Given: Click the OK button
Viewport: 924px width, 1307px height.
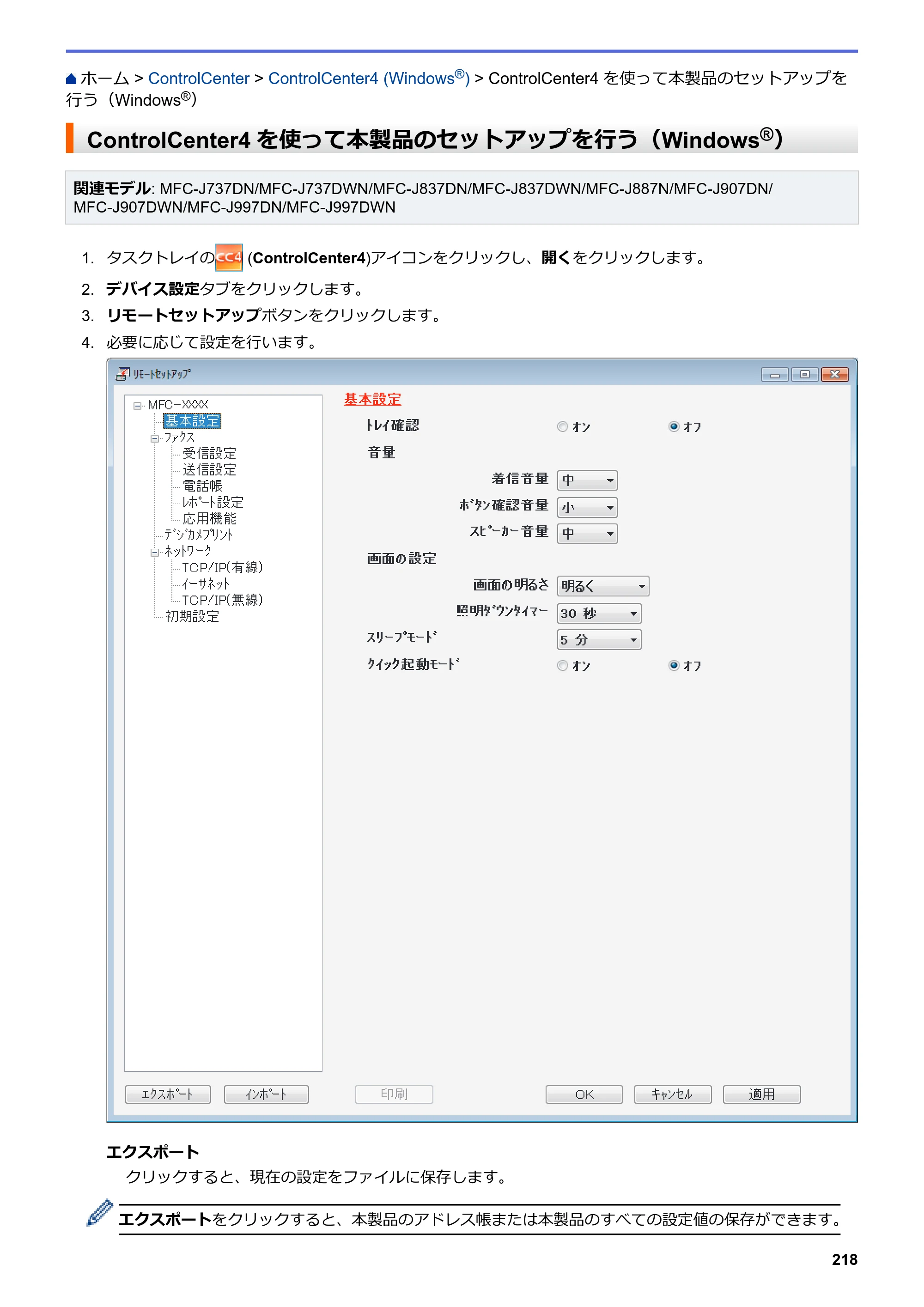Looking at the screenshot, I should coord(584,1094).
